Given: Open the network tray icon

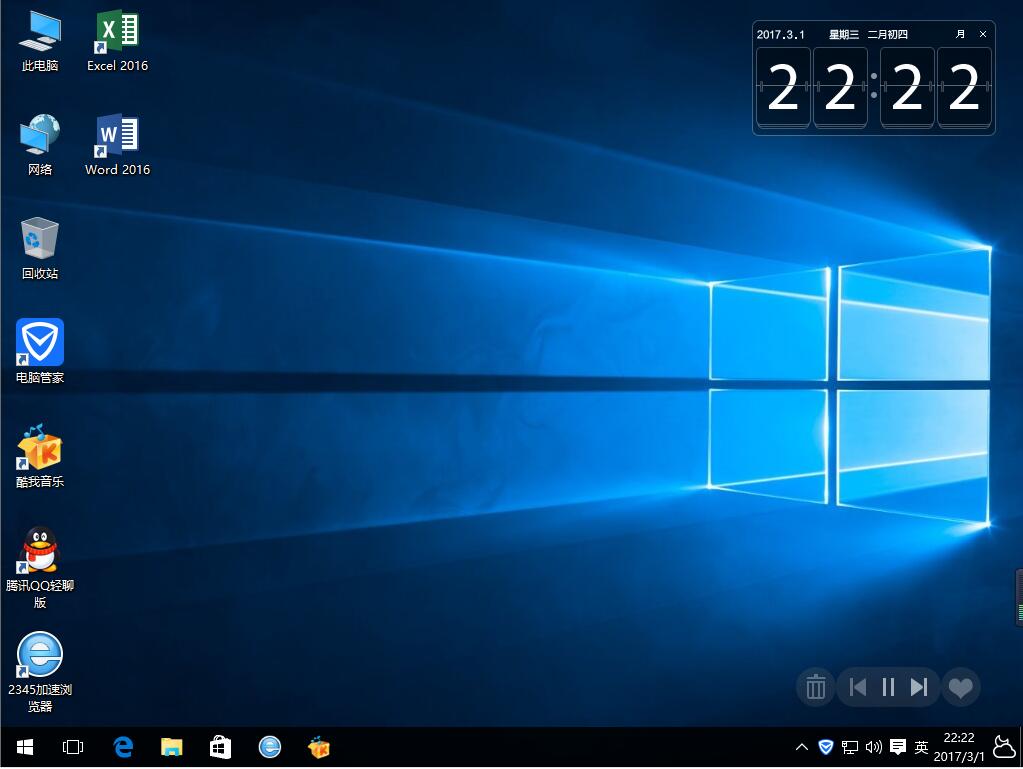Looking at the screenshot, I should [849, 747].
